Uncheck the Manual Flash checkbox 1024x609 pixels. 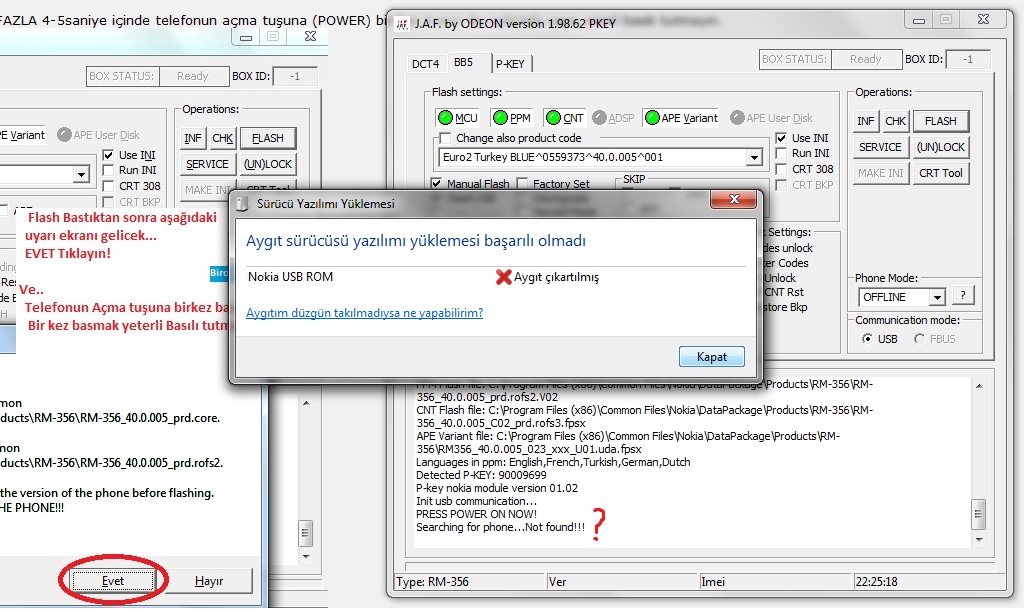coord(436,183)
